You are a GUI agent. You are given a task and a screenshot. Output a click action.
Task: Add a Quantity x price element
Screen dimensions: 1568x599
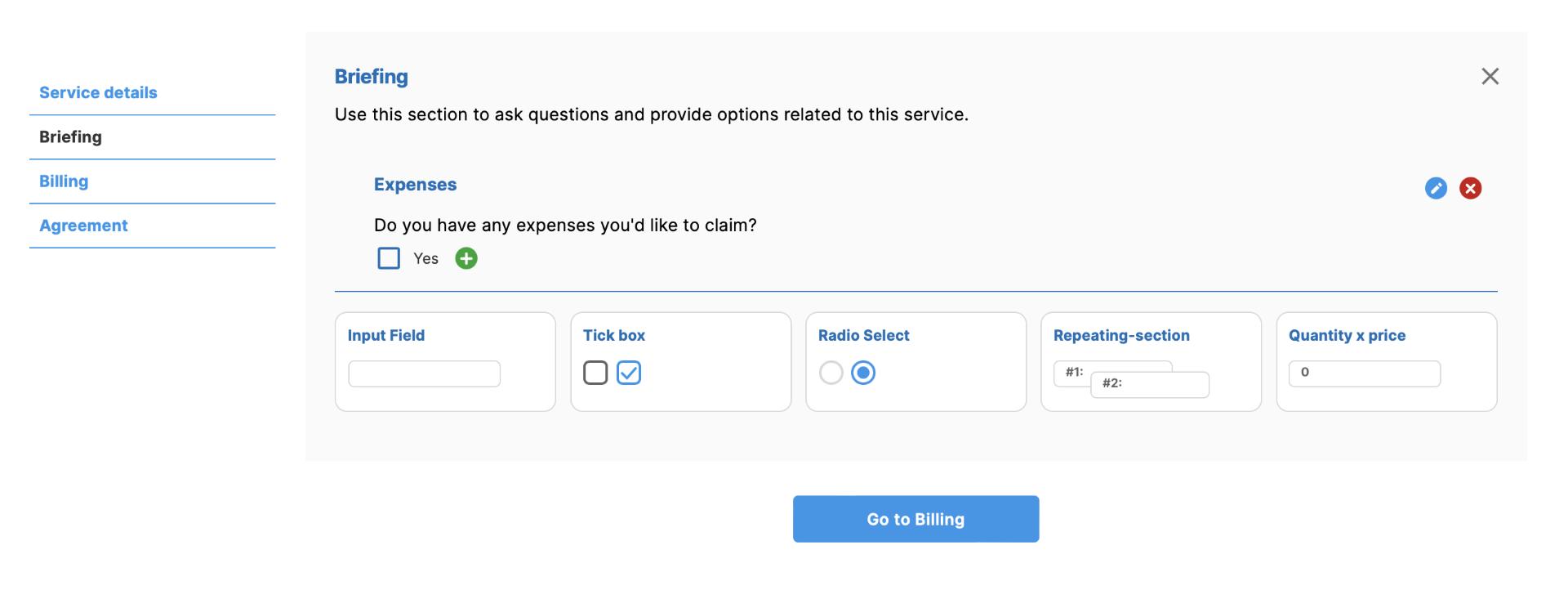tap(1386, 361)
